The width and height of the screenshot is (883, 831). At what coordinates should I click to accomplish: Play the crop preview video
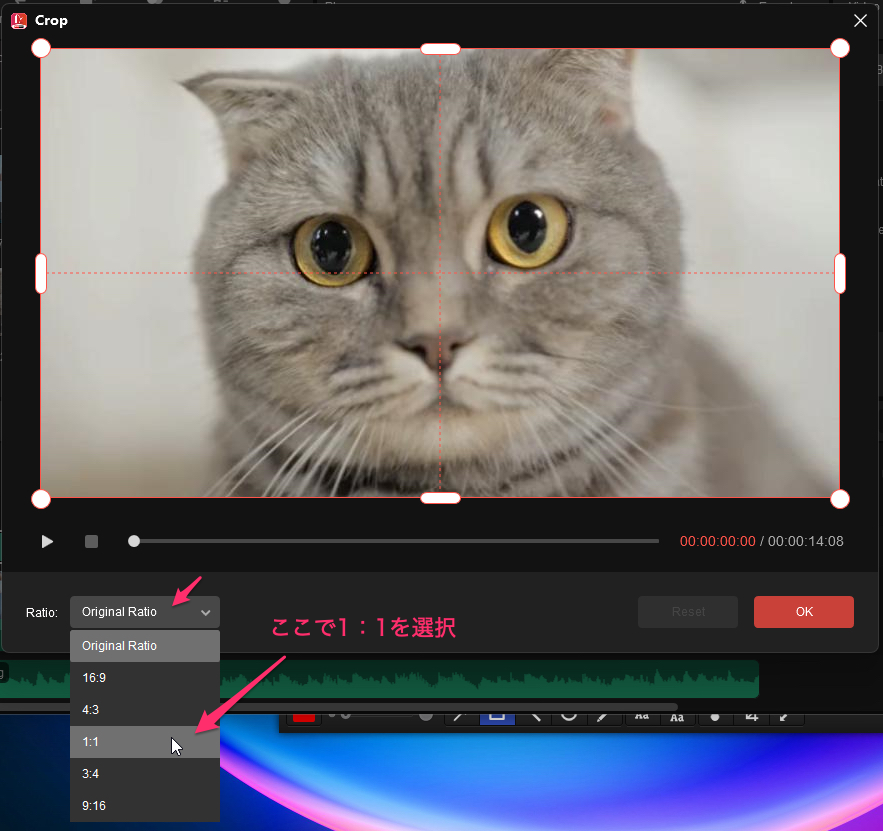click(x=47, y=541)
